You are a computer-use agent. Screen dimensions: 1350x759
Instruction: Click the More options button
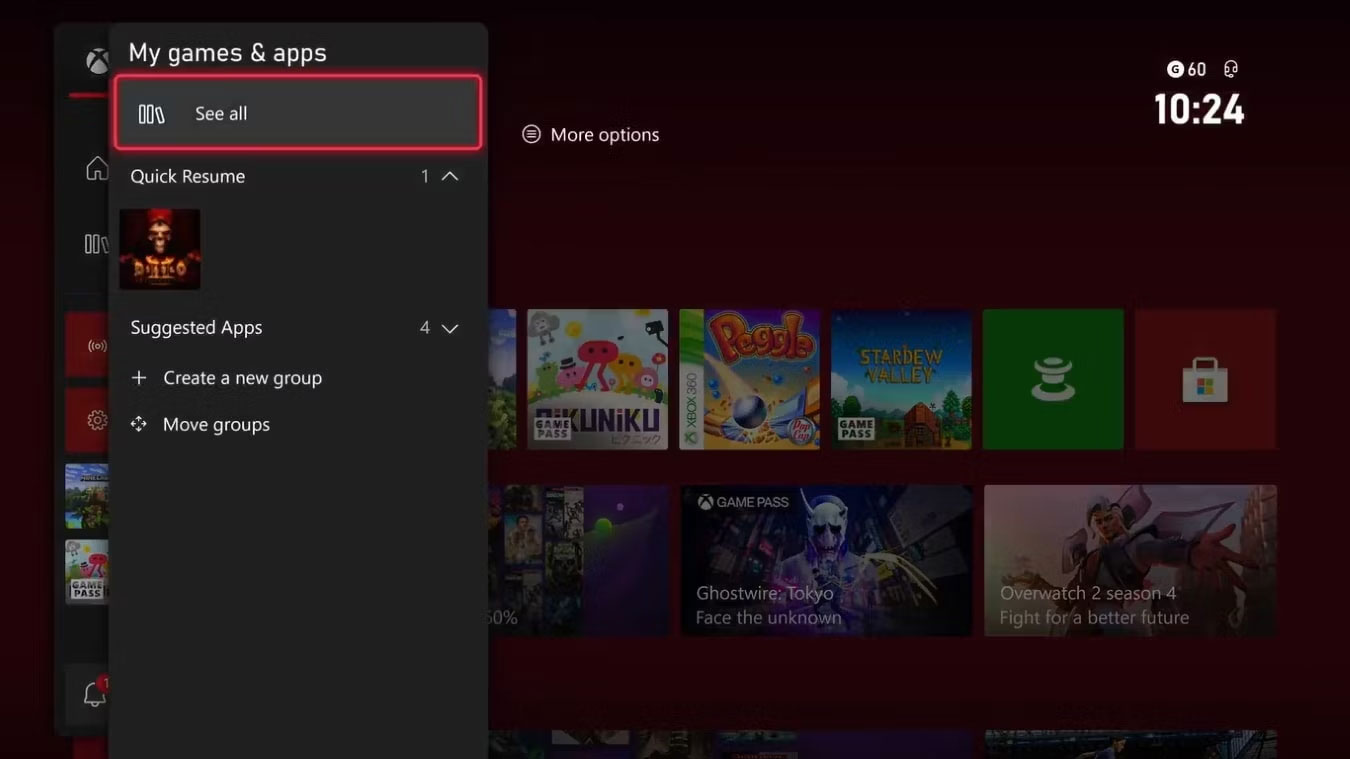591,134
